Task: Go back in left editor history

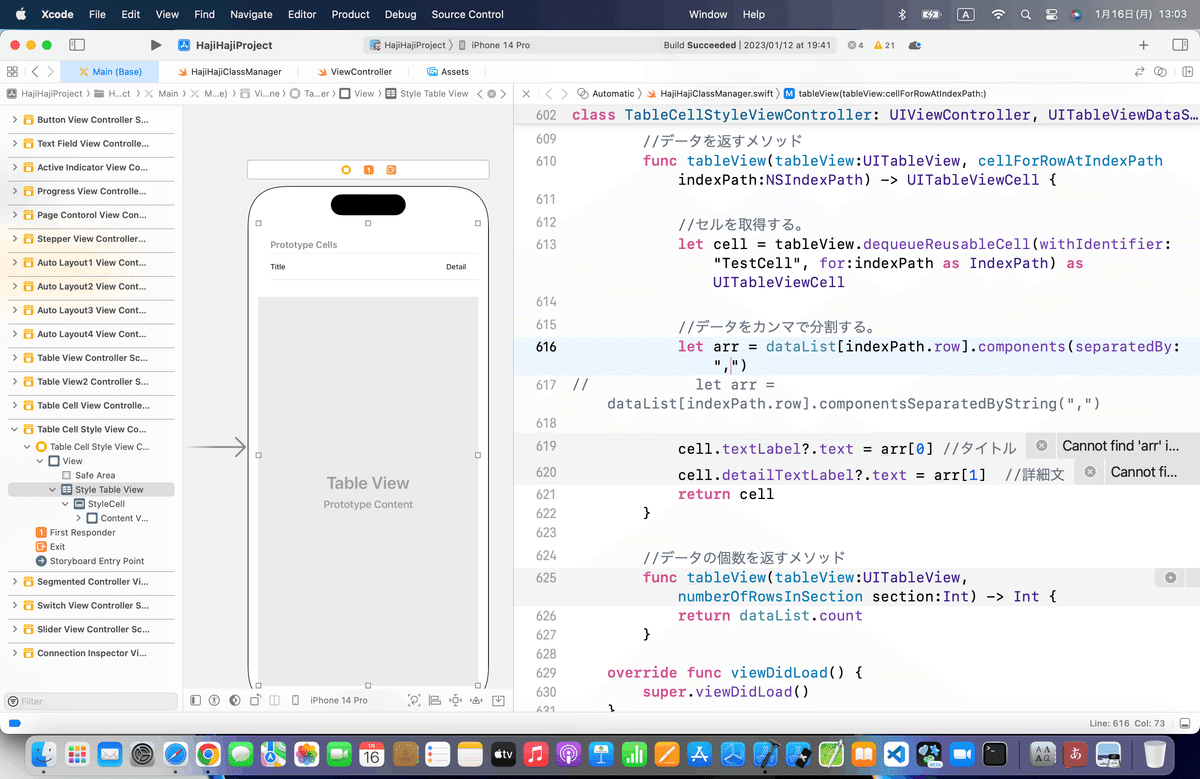Action: click(x=35, y=72)
